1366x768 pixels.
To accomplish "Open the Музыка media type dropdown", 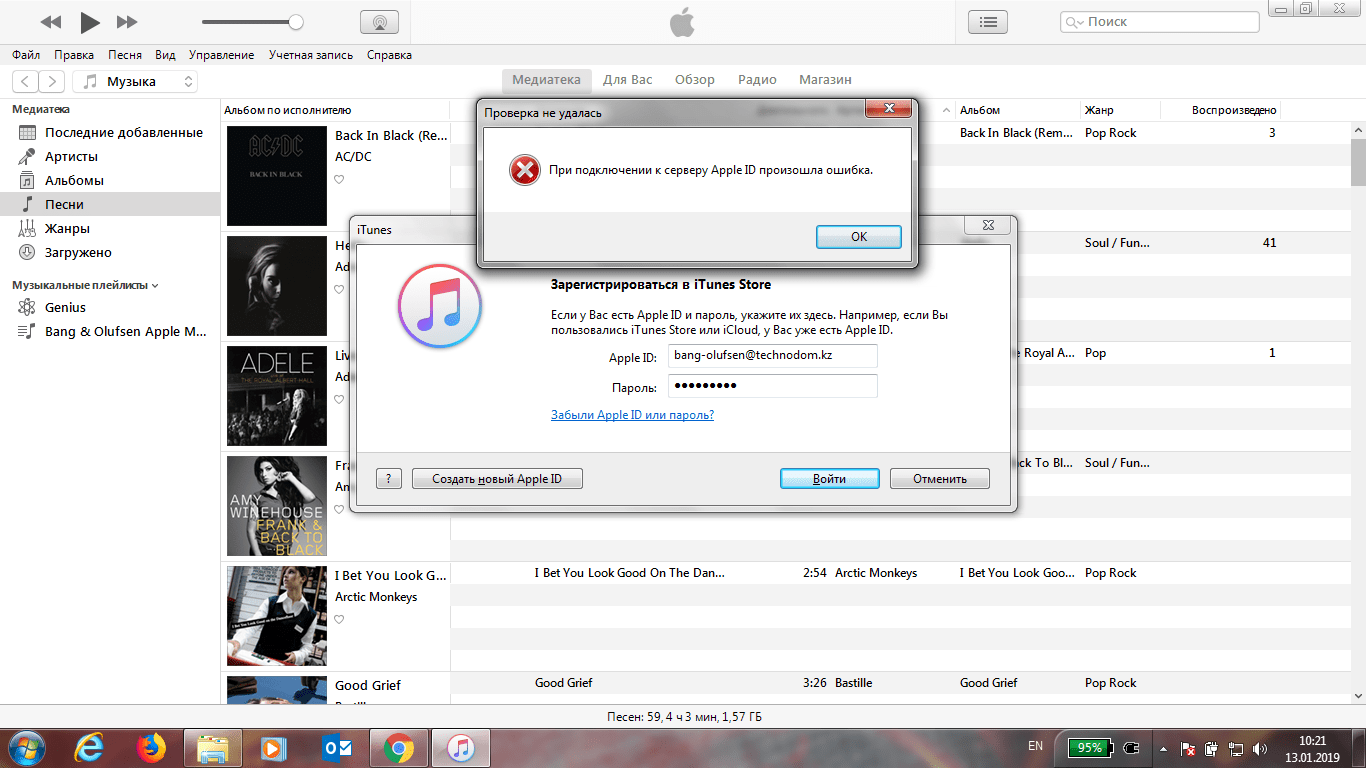I will (135, 81).
